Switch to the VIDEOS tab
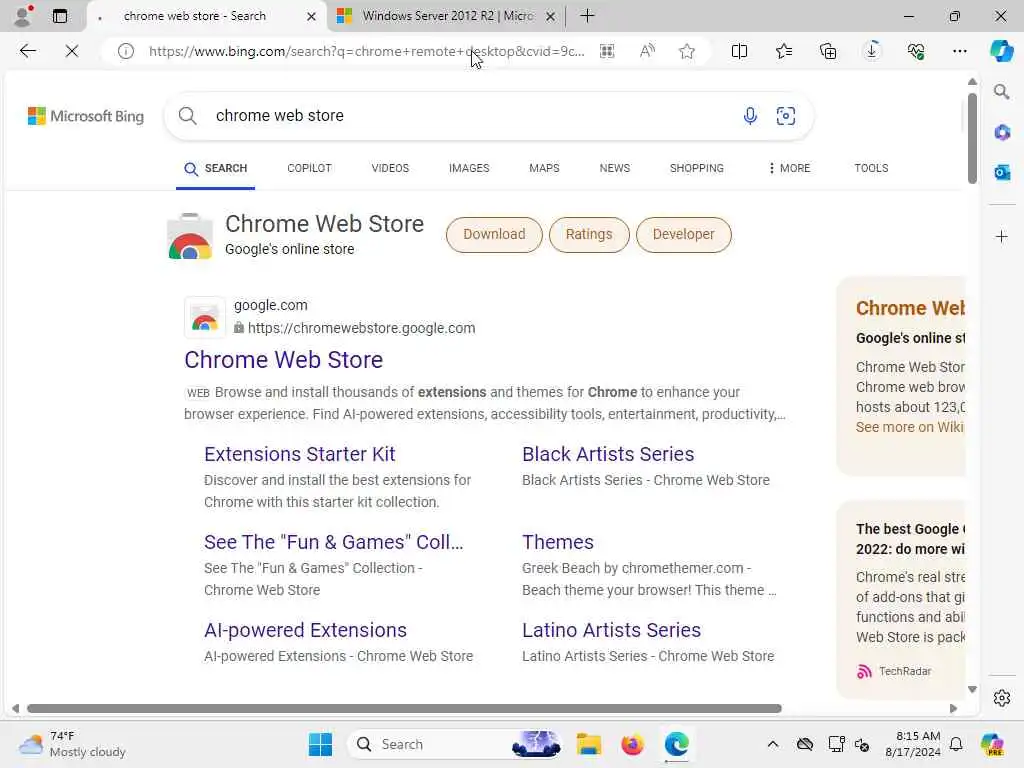Screen dimensions: 1024x768 [390, 168]
